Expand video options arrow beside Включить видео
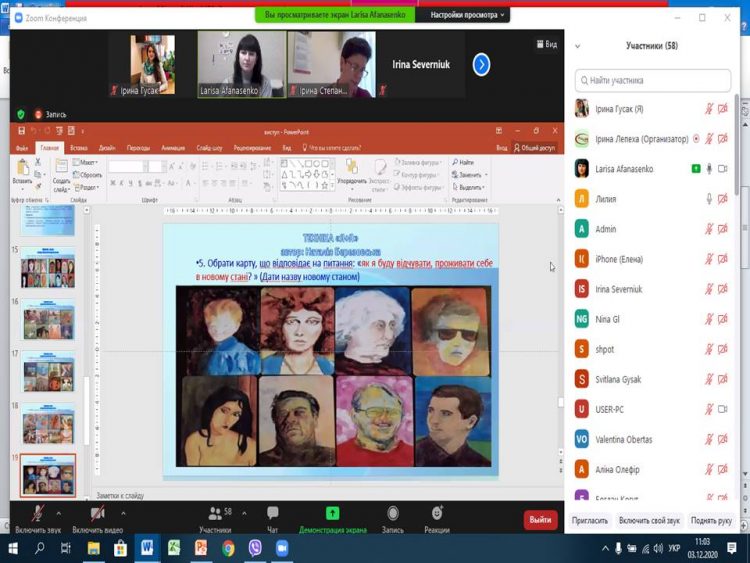 (123, 514)
